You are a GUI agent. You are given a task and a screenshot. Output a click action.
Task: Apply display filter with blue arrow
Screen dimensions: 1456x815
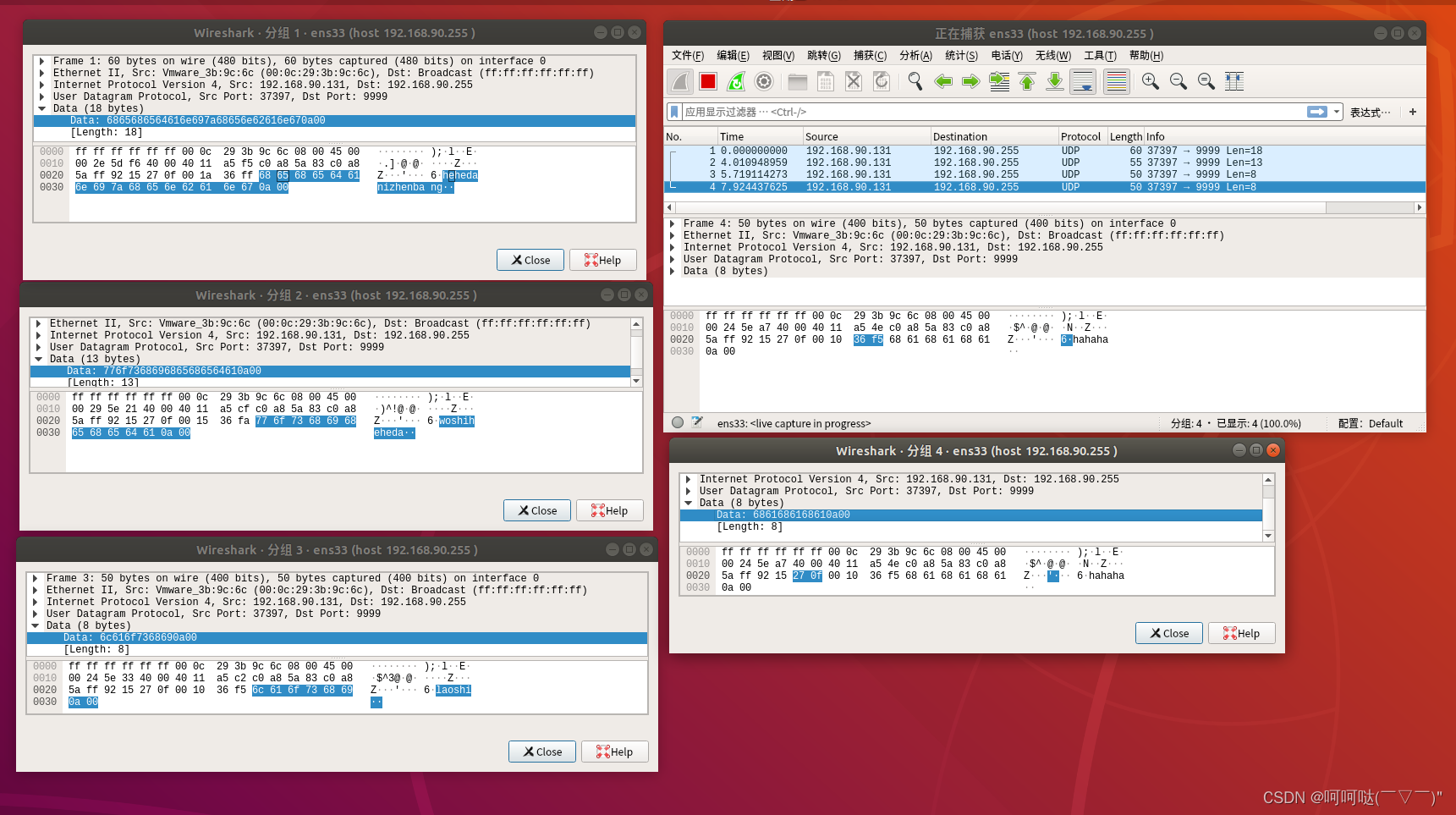[x=1317, y=112]
